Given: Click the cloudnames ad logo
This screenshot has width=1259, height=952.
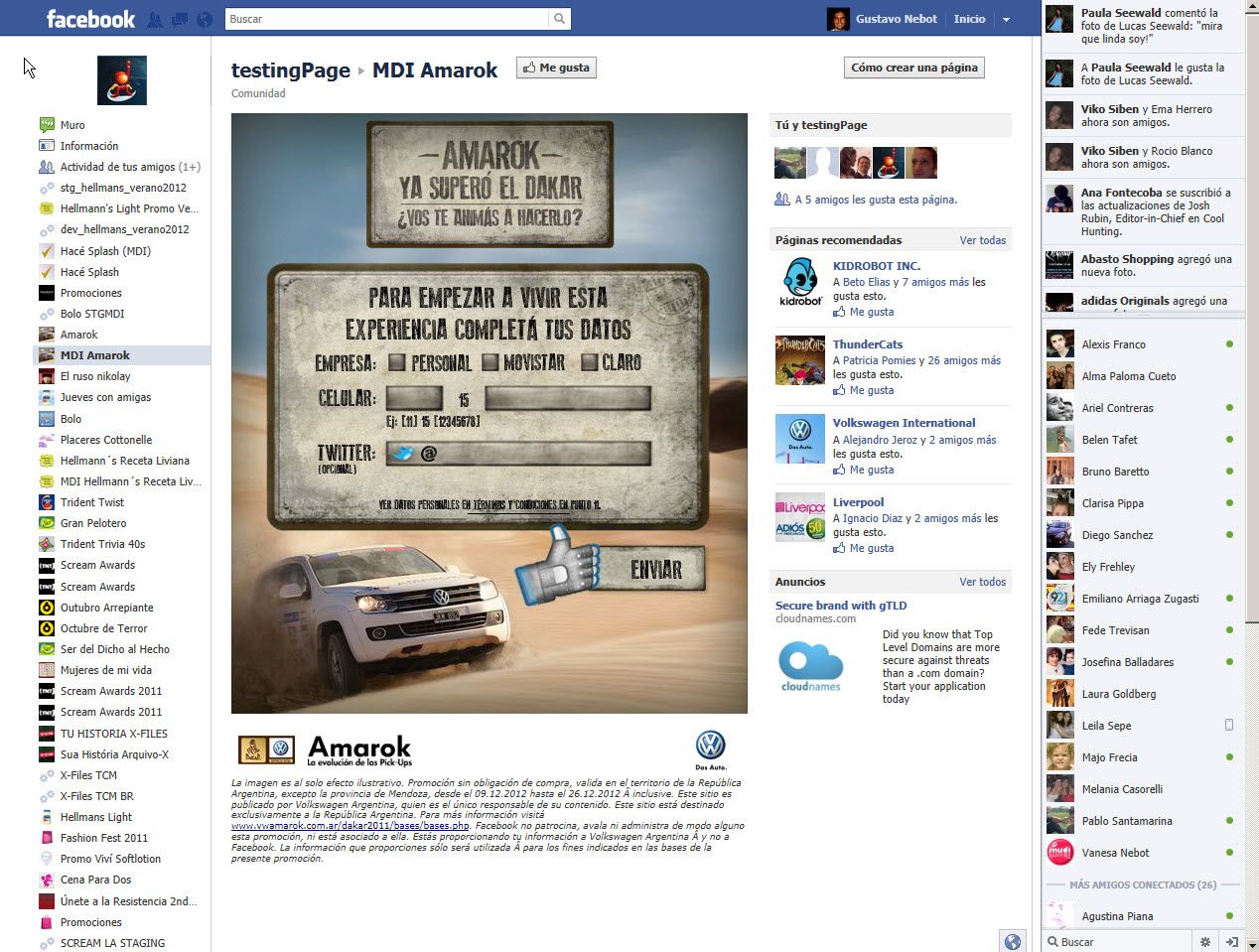Looking at the screenshot, I should 811,666.
